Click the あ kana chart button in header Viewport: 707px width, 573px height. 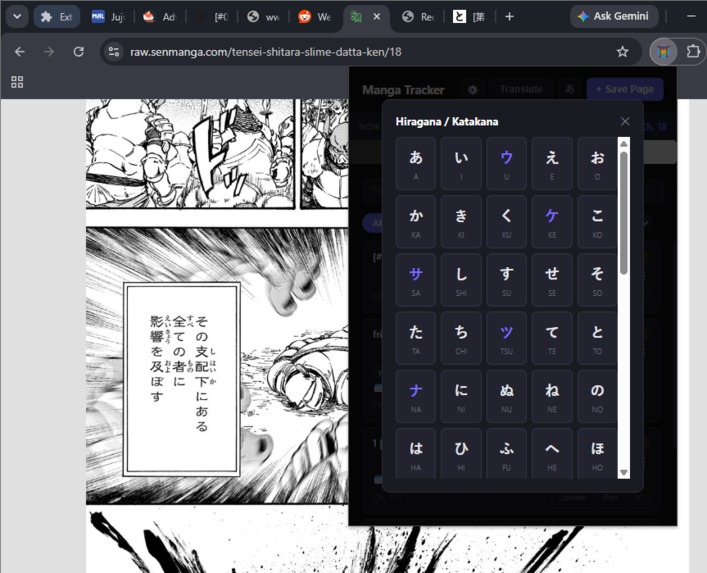tap(569, 89)
